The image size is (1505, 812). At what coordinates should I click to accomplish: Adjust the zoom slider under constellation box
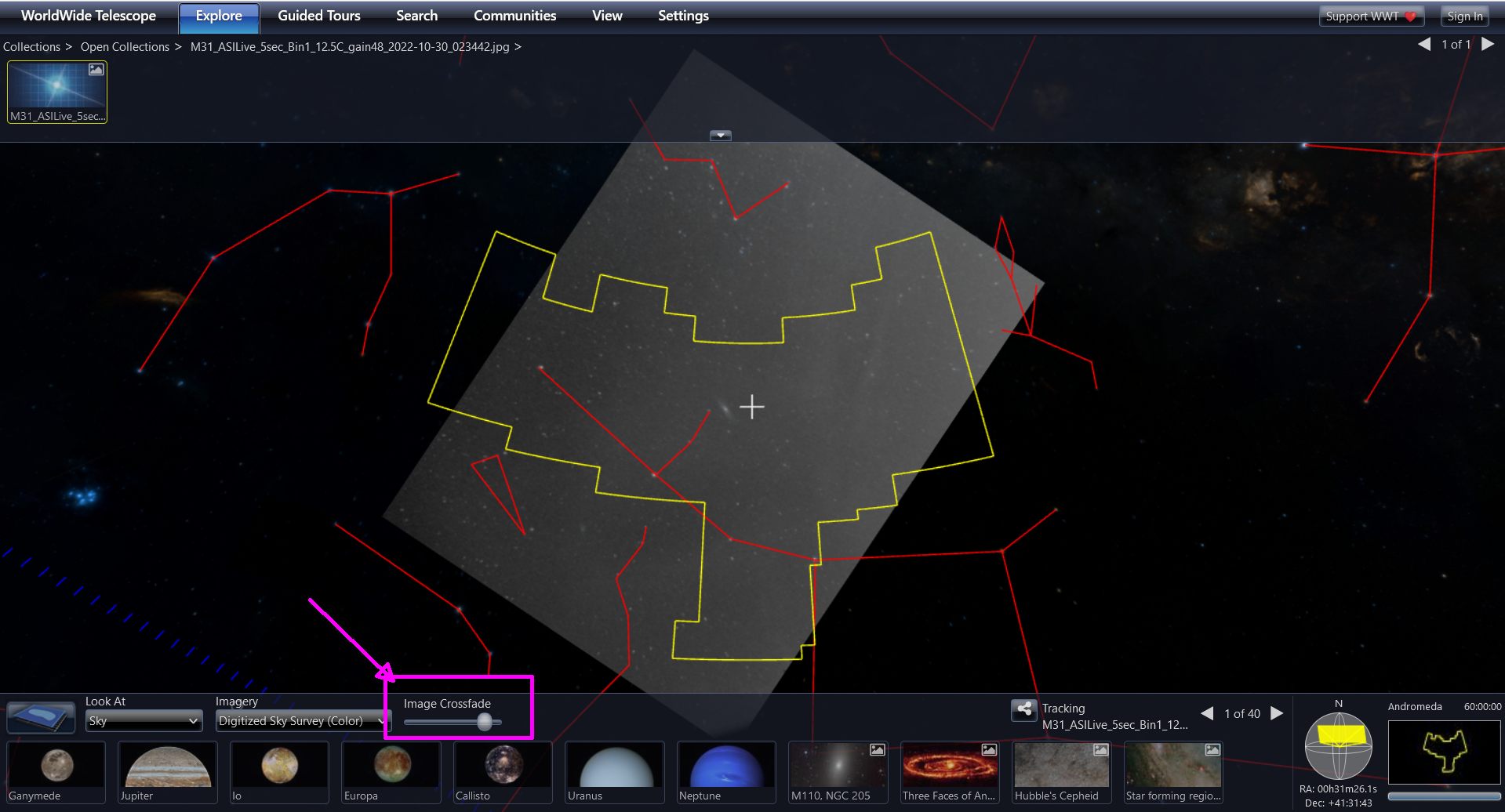click(x=1445, y=796)
